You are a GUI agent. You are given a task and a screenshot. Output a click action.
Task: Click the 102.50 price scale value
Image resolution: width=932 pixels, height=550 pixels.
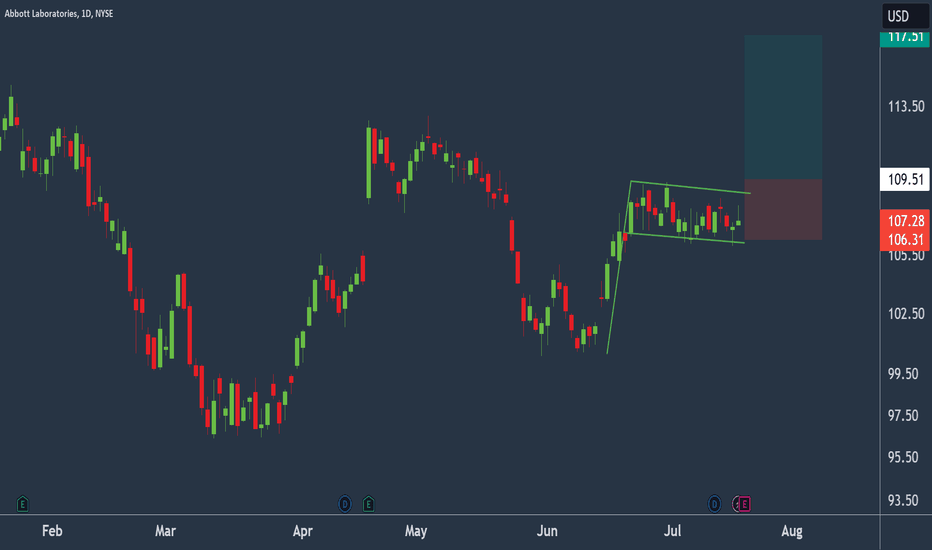pos(906,314)
